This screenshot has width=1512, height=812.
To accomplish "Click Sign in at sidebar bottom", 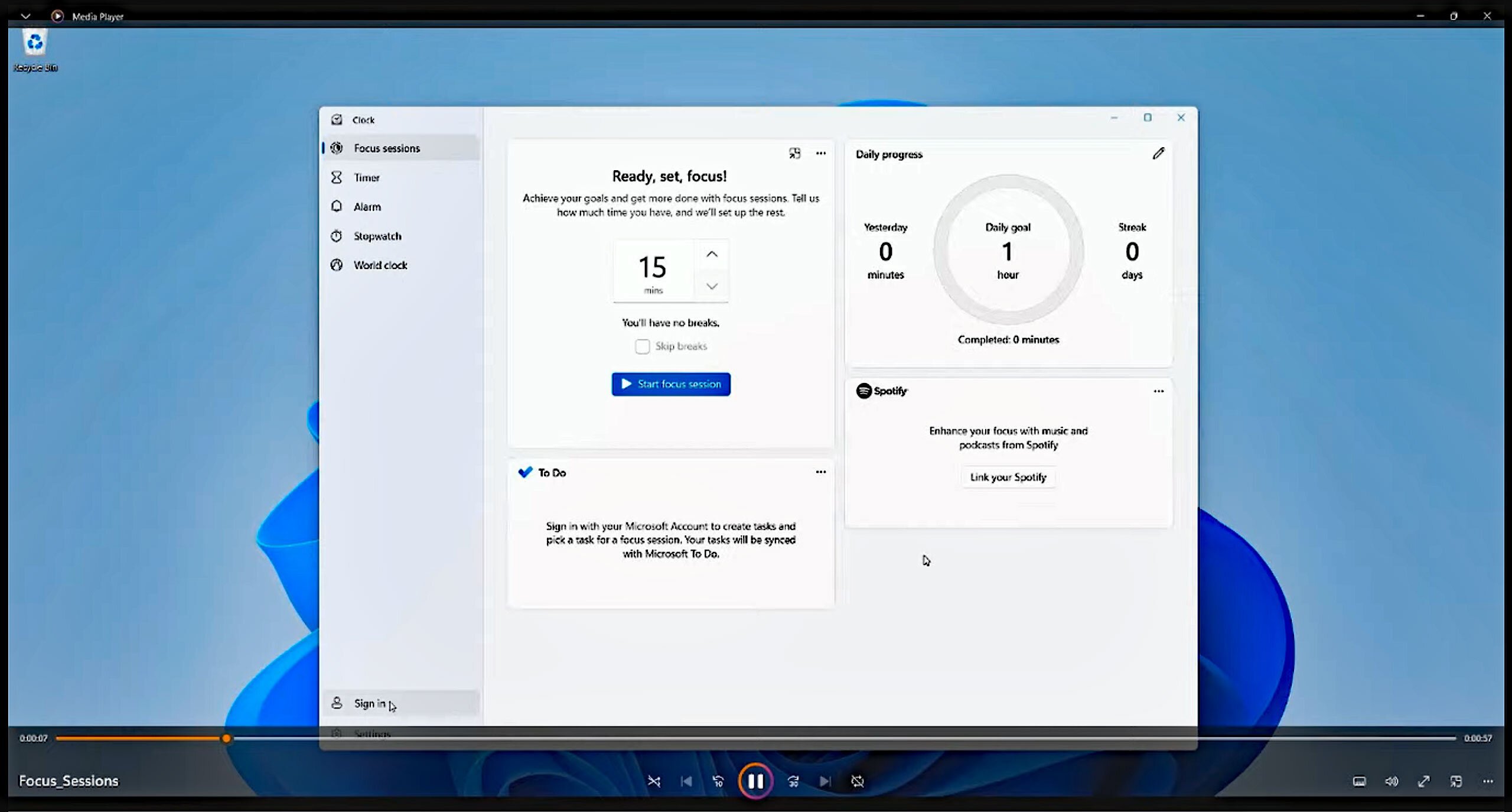I will click(x=402, y=703).
